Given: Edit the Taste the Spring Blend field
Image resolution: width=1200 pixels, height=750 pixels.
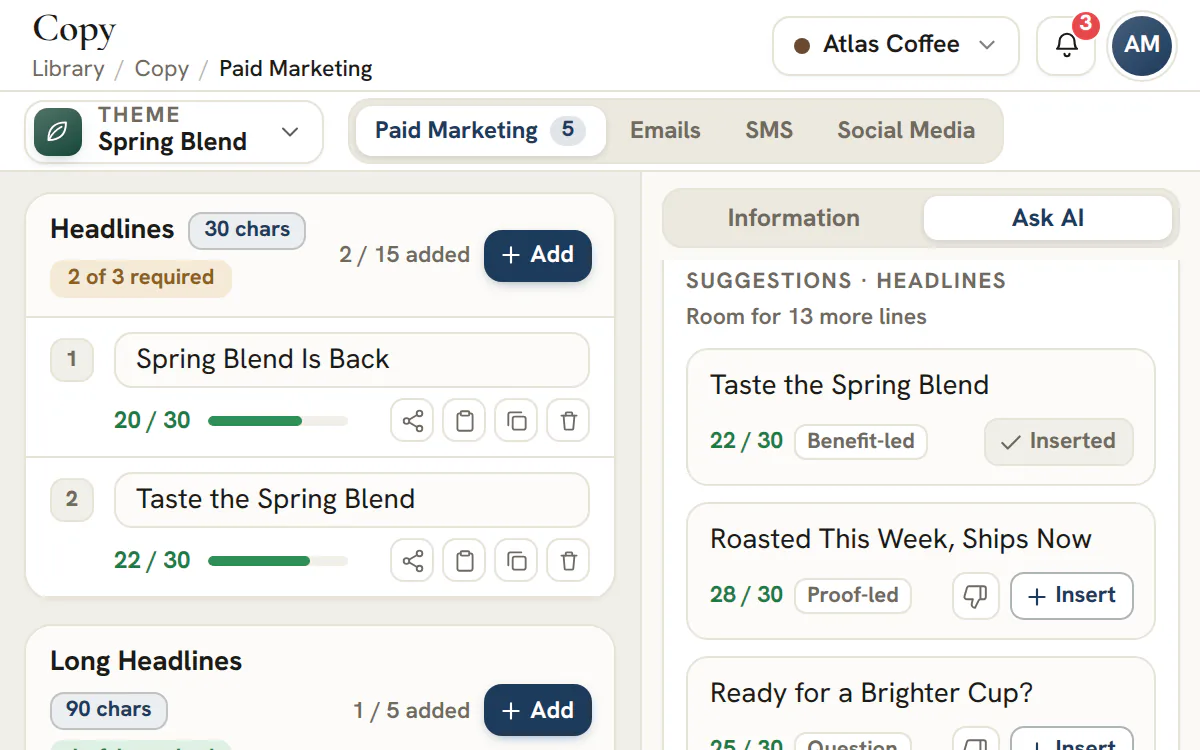Looking at the screenshot, I should 352,500.
